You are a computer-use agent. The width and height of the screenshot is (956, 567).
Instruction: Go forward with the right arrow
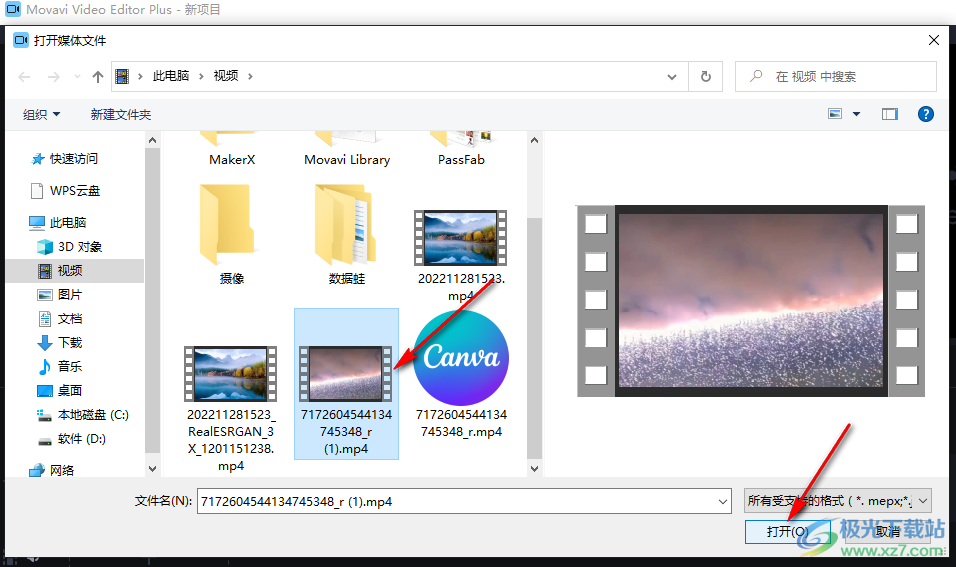[54, 77]
